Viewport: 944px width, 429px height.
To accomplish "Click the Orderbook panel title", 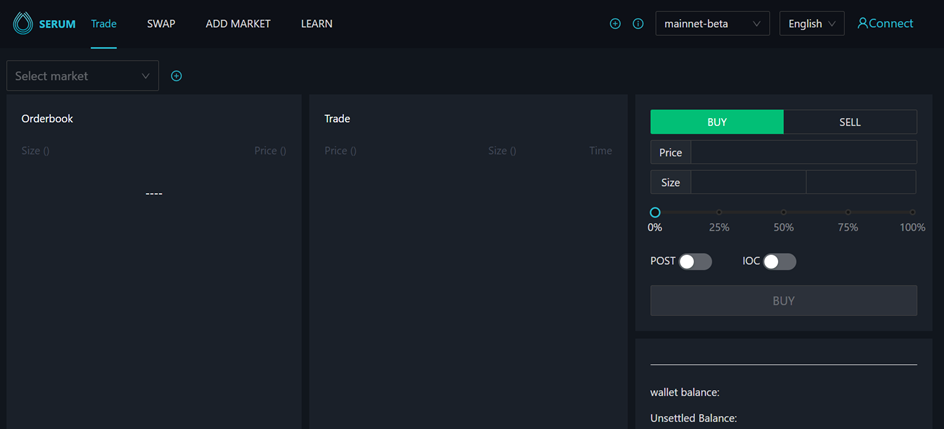I will [x=47, y=119].
